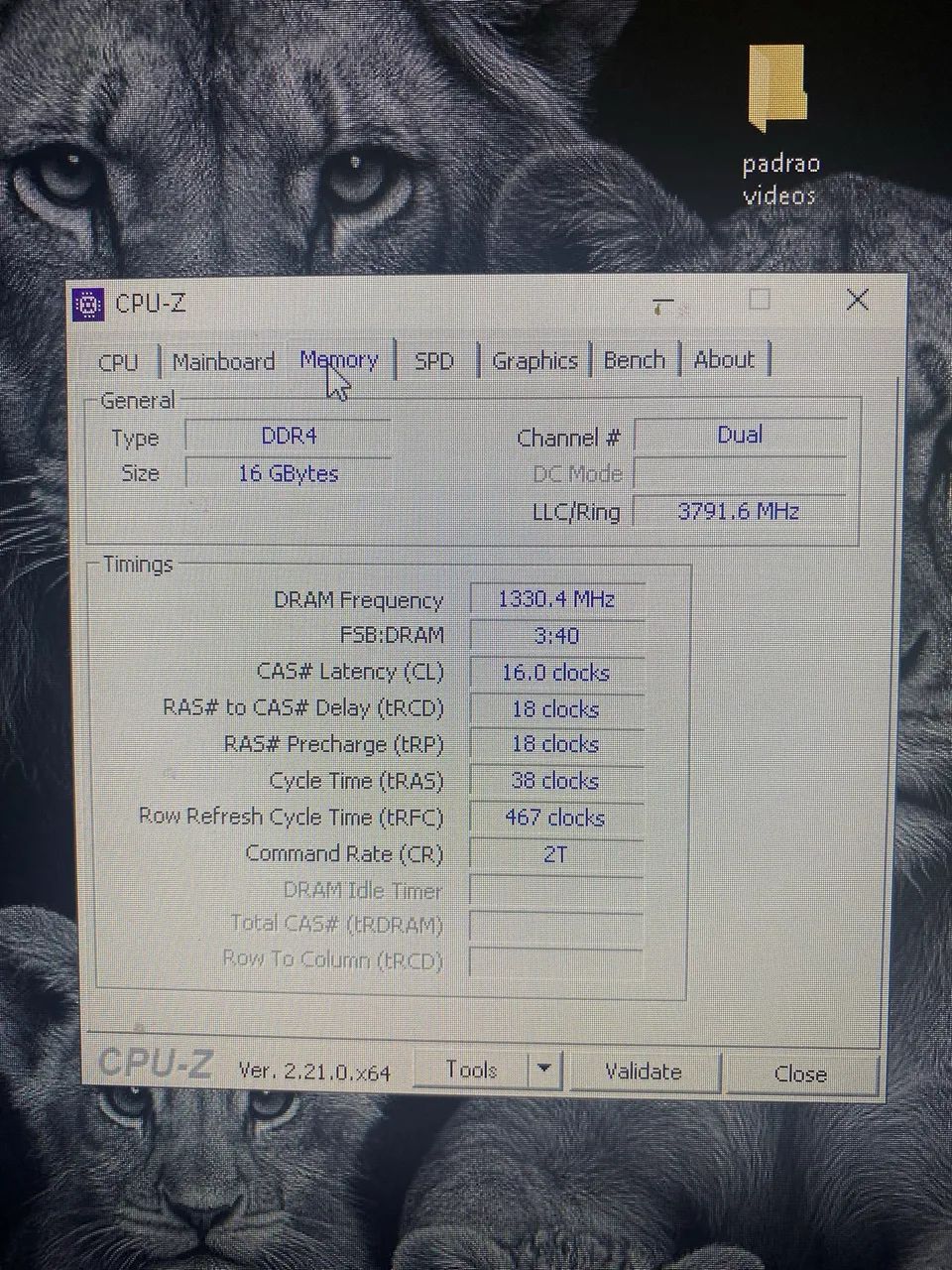
Task: Select the DRAM Frequency 1330.4 MHz value
Action: [556, 599]
